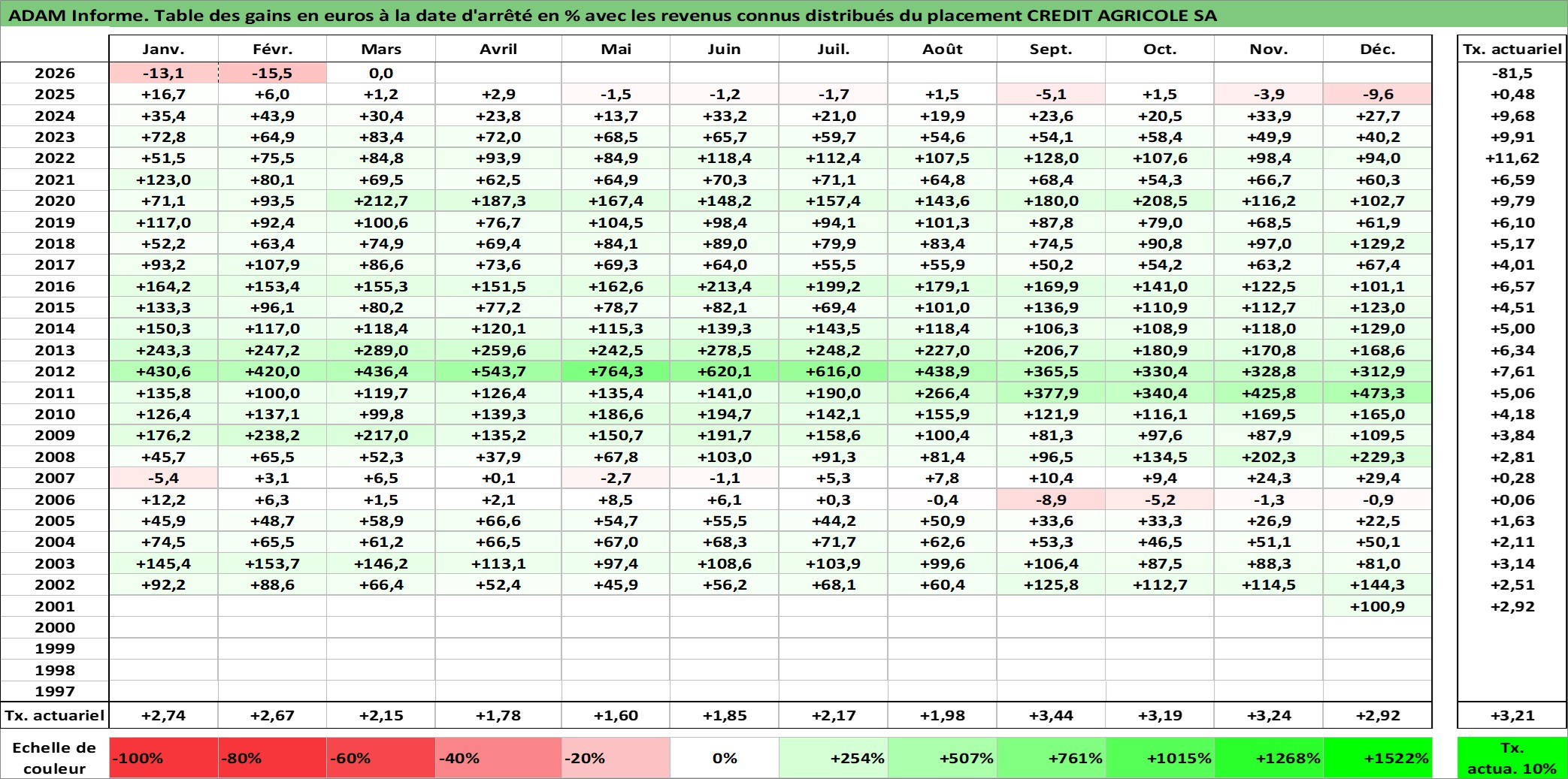Select the 2026 row label

coord(55,73)
